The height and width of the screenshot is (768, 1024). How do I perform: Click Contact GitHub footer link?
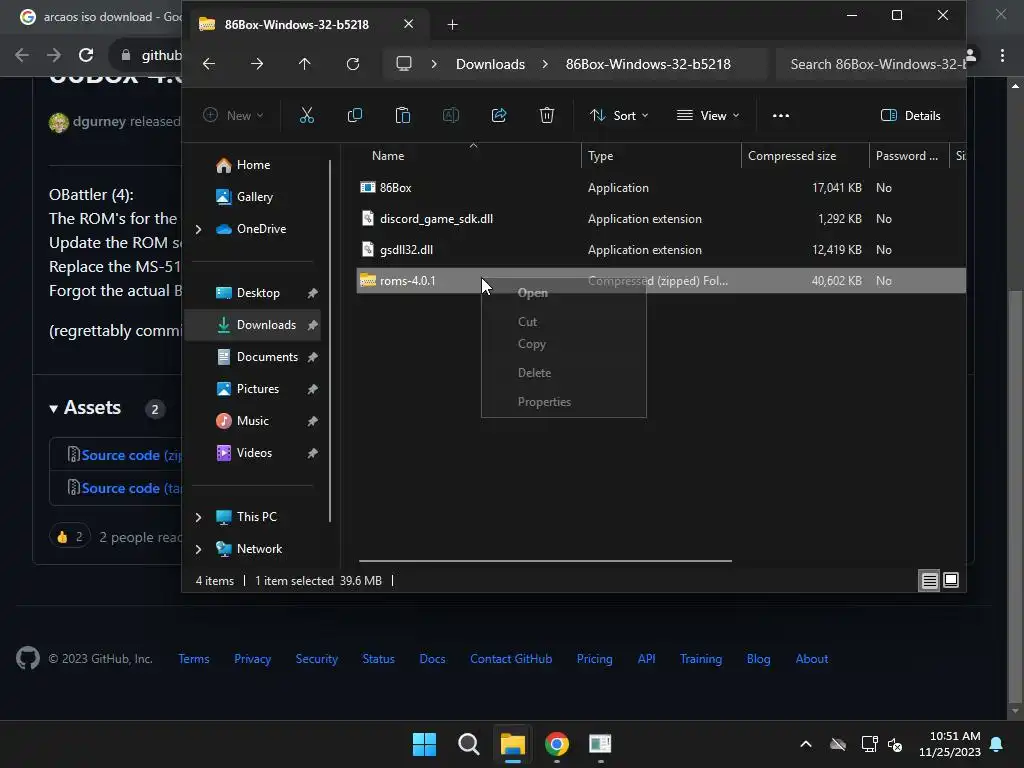(x=511, y=659)
